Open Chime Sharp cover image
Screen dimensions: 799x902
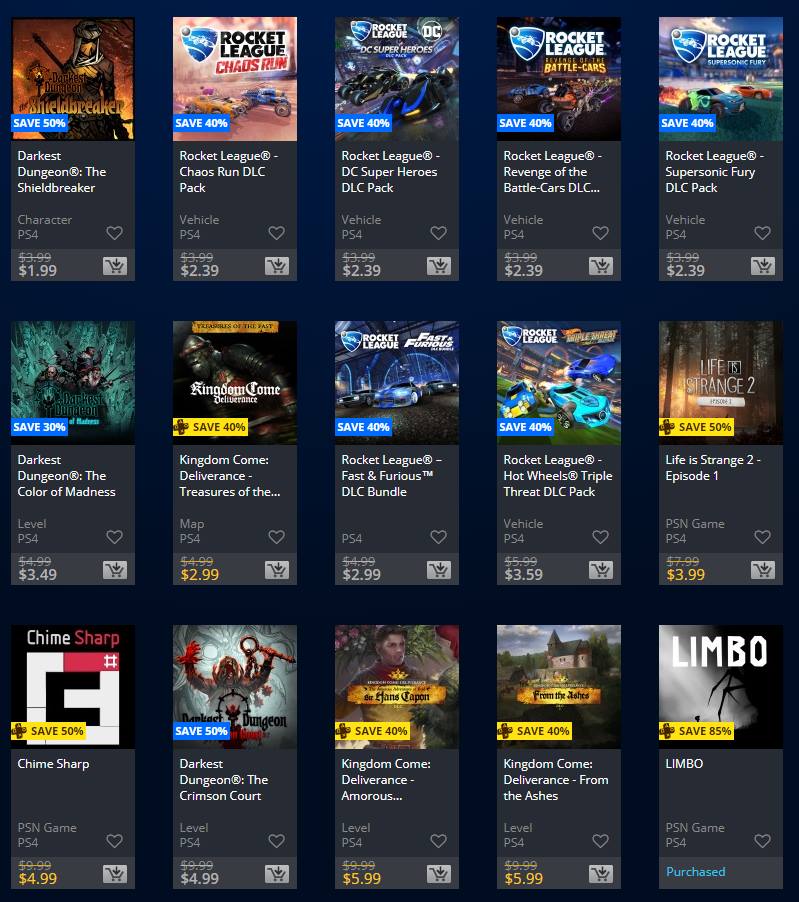coord(73,687)
